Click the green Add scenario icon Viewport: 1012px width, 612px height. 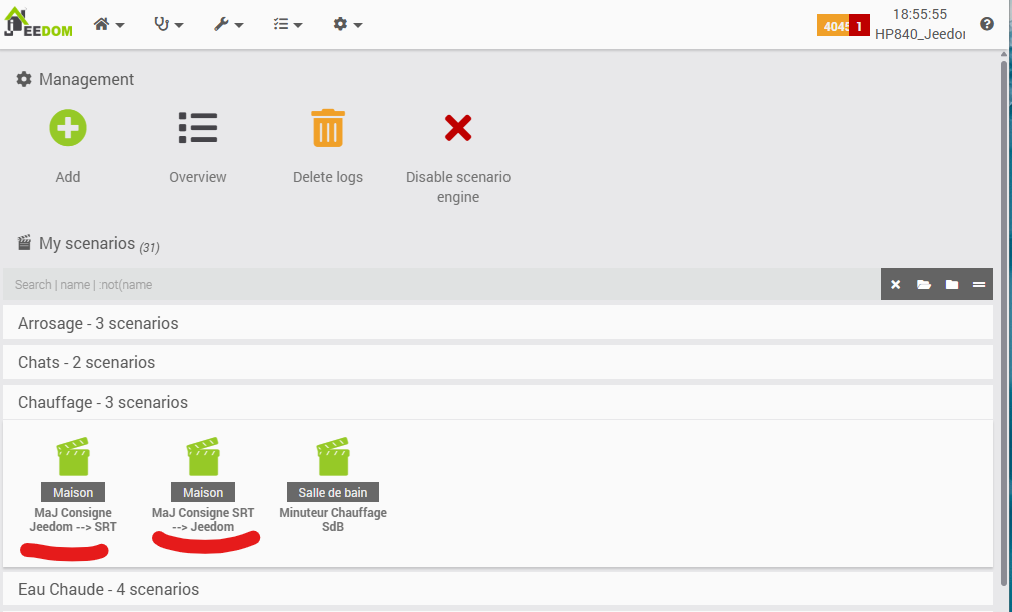tap(68, 128)
